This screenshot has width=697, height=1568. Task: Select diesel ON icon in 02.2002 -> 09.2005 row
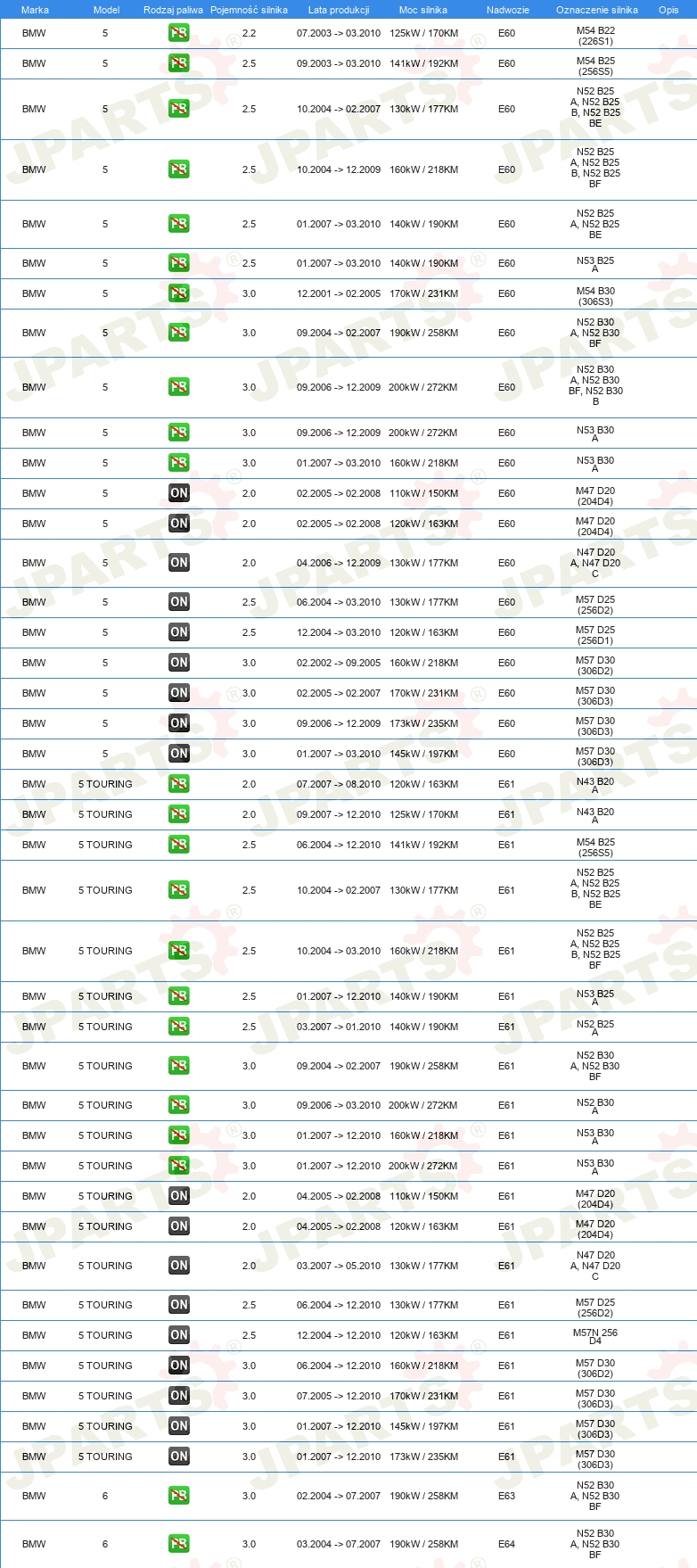click(x=179, y=663)
